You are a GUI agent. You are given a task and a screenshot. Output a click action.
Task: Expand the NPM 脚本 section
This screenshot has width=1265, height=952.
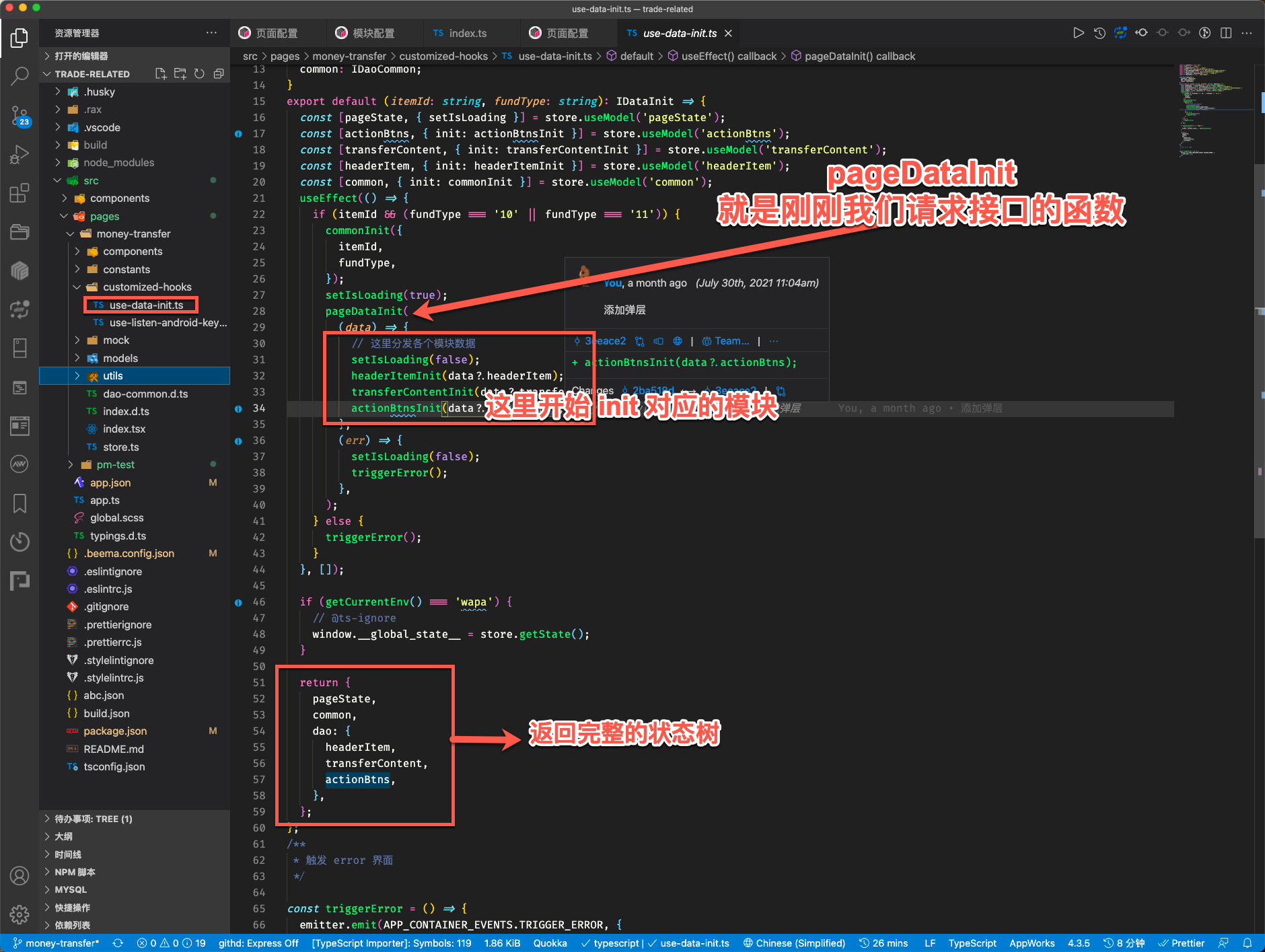(75, 872)
